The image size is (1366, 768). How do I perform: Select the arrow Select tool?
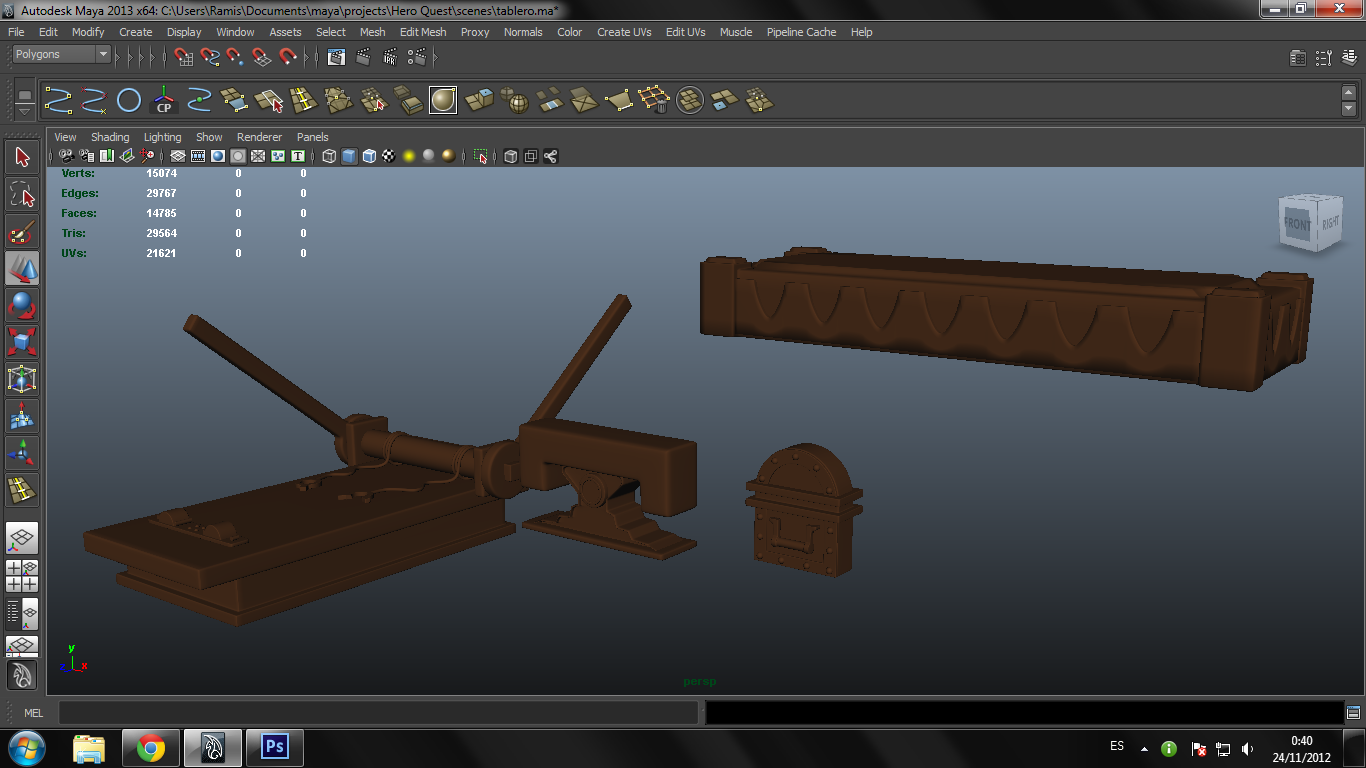[x=22, y=156]
